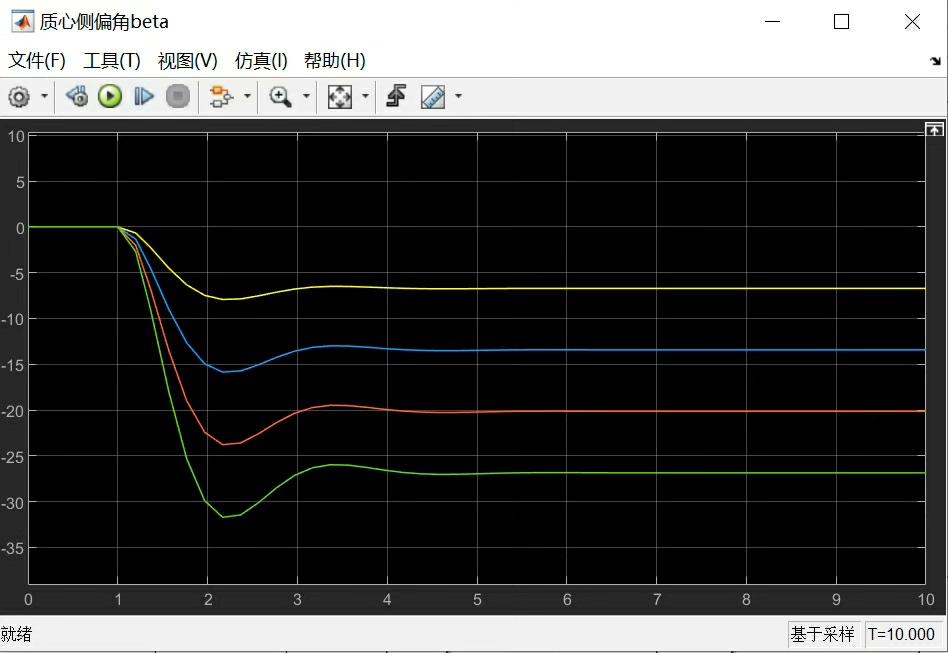
Task: Close the scope window
Action: coord(912,22)
